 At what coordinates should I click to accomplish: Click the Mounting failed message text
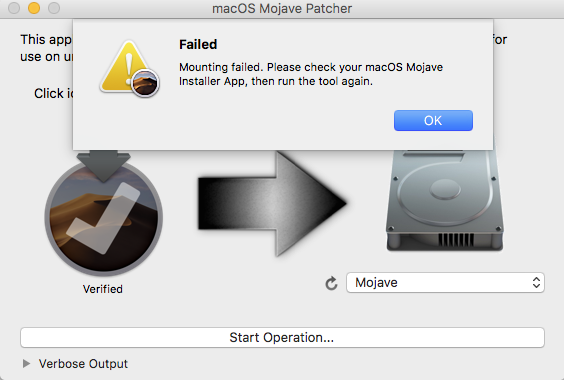tap(311, 74)
